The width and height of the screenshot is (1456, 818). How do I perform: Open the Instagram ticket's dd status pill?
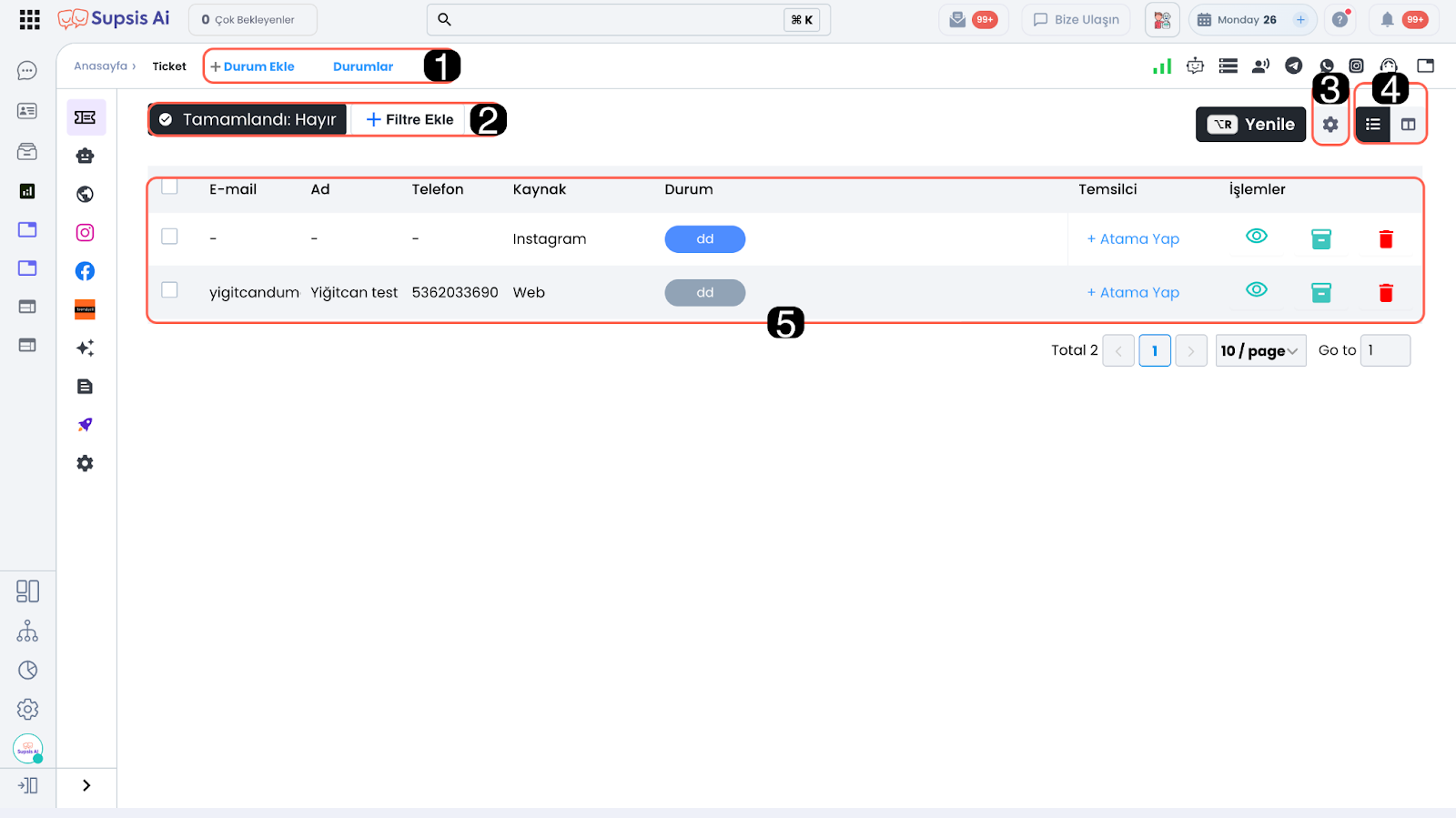(704, 239)
